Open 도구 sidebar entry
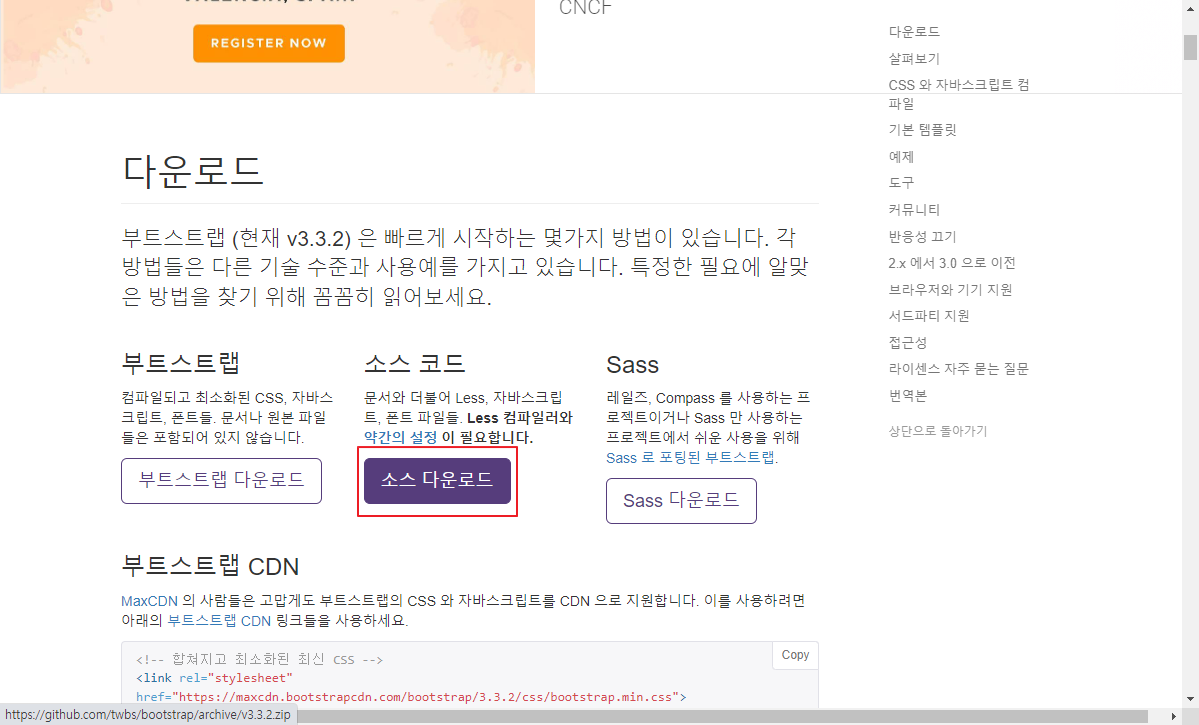The width and height of the screenshot is (1199, 725). click(x=901, y=182)
